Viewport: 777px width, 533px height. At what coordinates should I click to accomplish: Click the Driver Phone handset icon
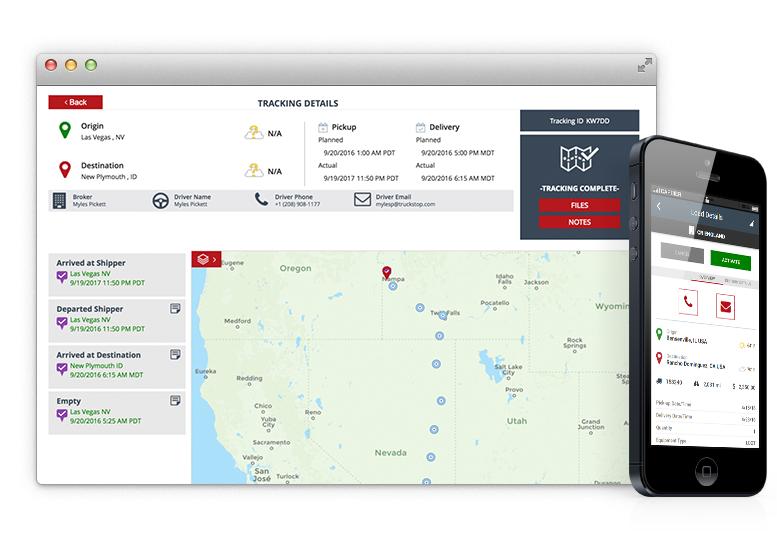click(261, 200)
